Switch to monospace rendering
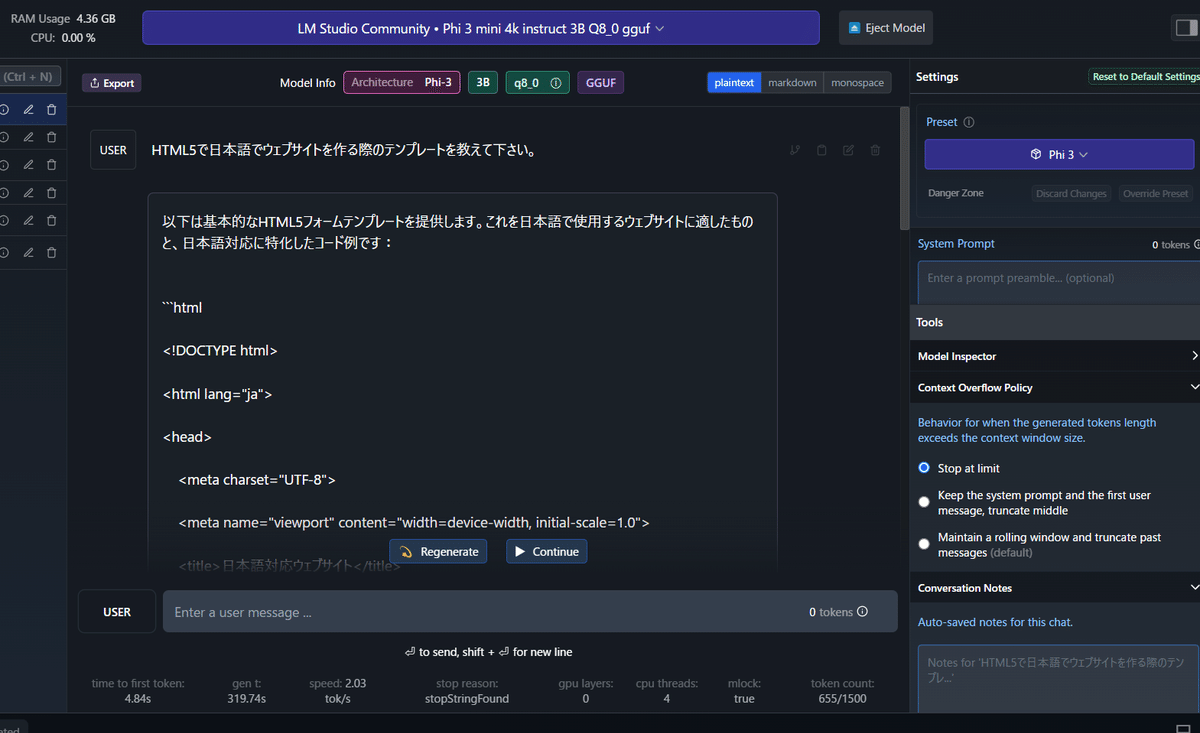Image resolution: width=1200 pixels, height=733 pixels. click(857, 83)
